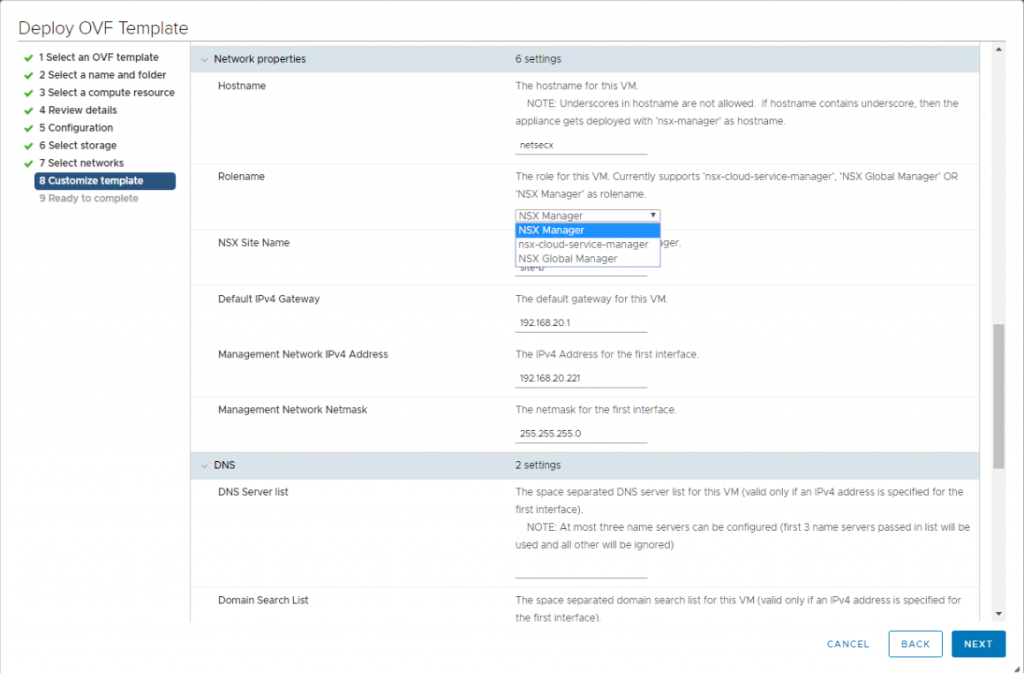
Task: Collapse the DNS section
Action: coord(204,465)
